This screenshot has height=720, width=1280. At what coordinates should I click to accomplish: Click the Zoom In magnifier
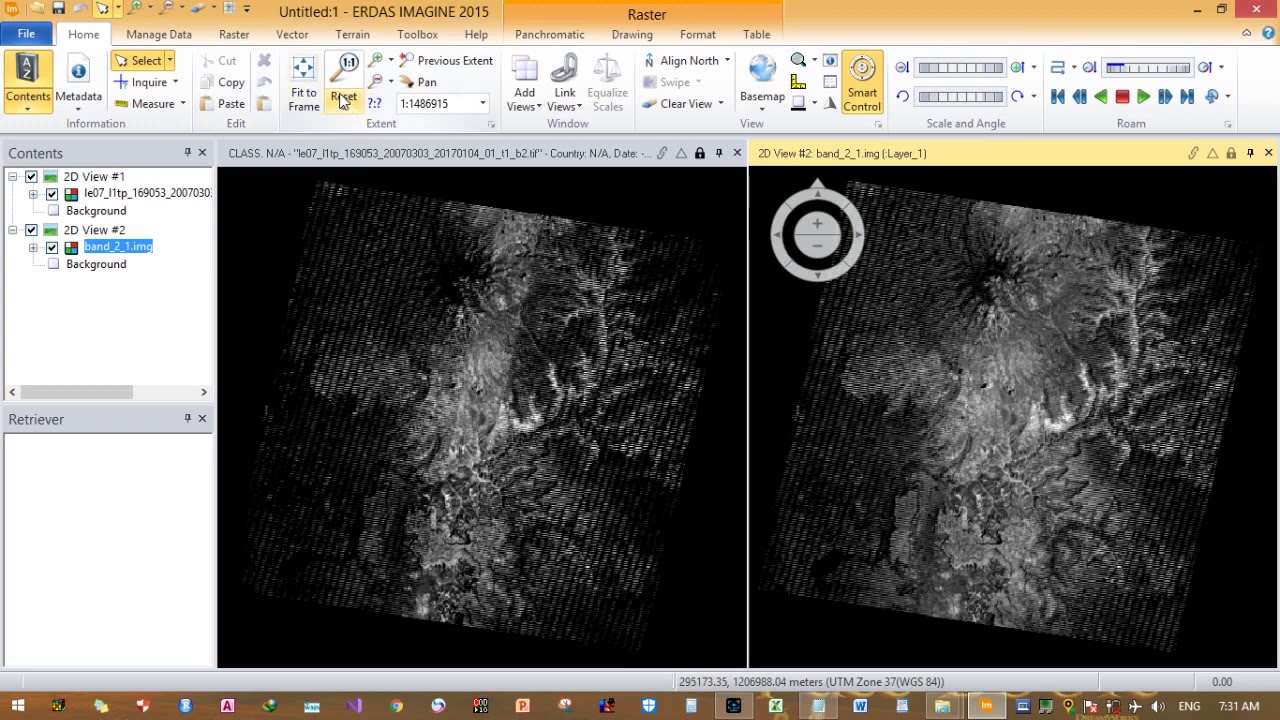click(x=376, y=61)
